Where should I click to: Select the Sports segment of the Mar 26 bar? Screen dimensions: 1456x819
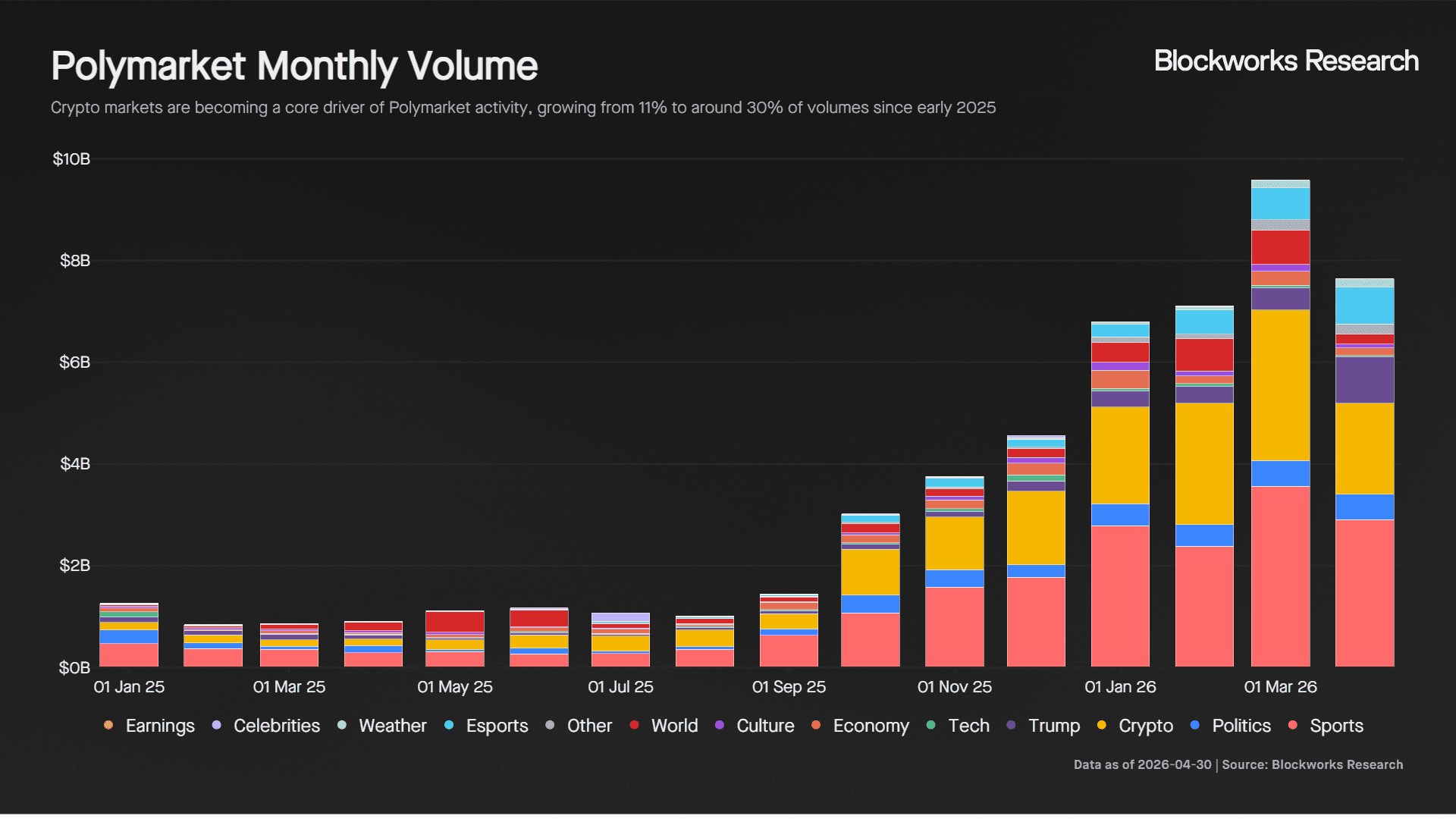tap(1280, 576)
